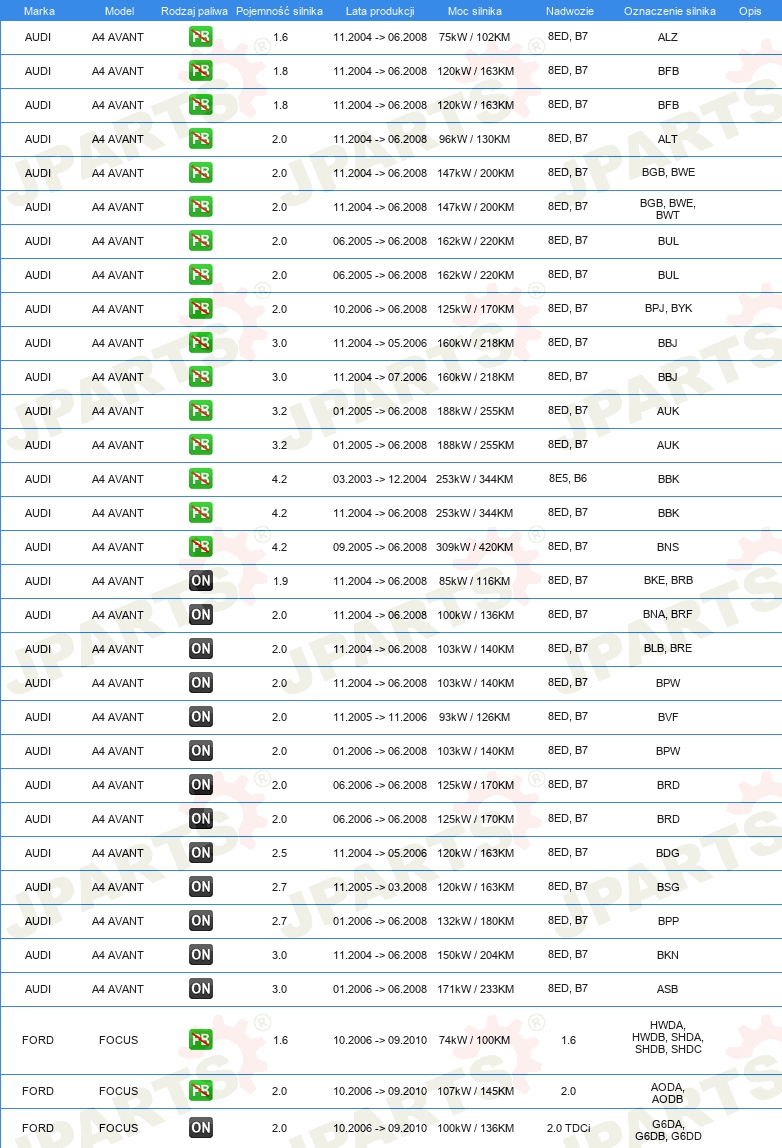Screen dimensions: 782x1148
Task: Click petrol icon in BGB, BWE, BWT row
Action: [201, 206]
